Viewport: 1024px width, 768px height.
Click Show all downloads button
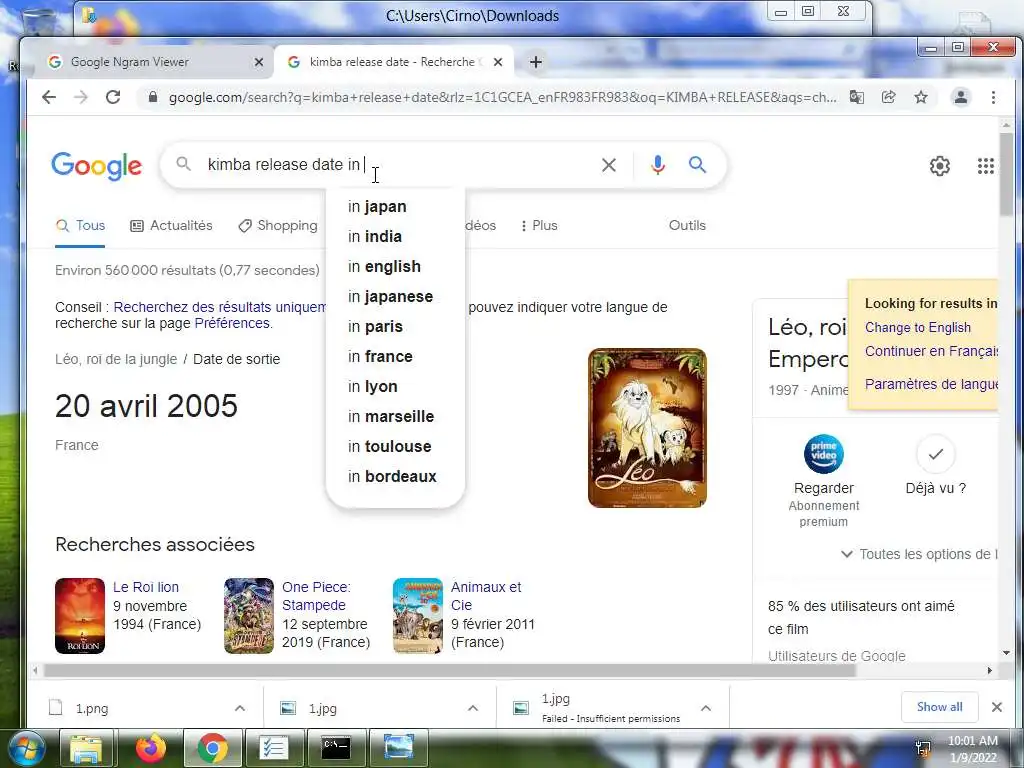[939, 707]
